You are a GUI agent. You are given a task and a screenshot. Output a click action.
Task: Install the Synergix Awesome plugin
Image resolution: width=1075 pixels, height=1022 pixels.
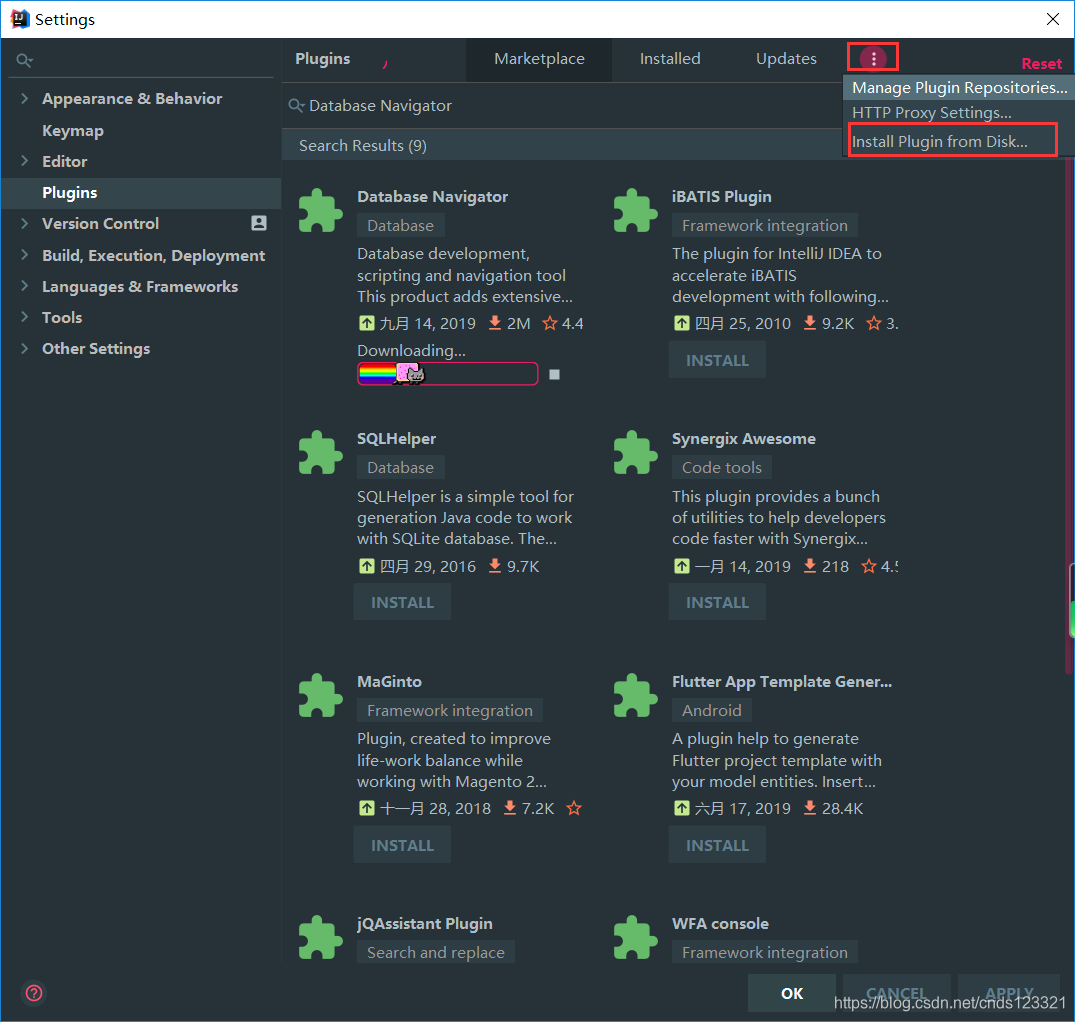click(x=717, y=603)
